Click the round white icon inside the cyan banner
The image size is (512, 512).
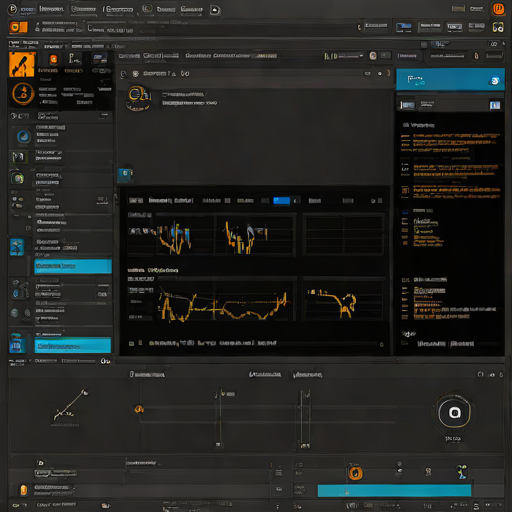pos(494,81)
